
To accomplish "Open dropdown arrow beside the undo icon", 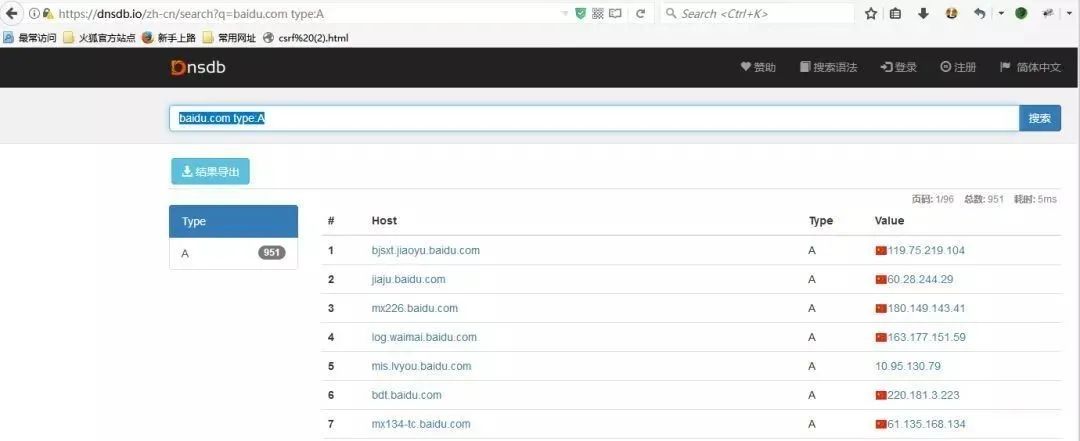I will (x=1001, y=13).
